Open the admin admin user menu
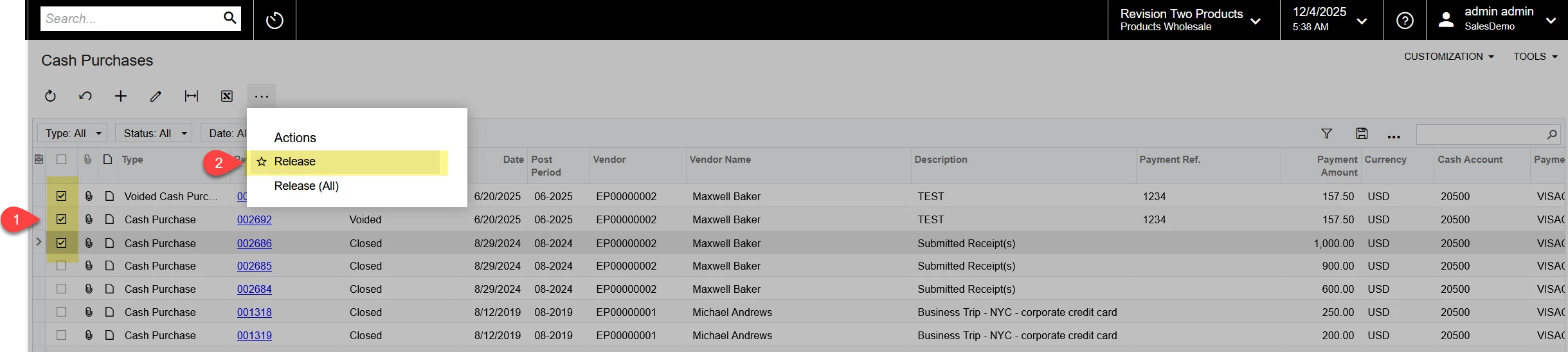The image size is (1568, 352). tap(1496, 20)
